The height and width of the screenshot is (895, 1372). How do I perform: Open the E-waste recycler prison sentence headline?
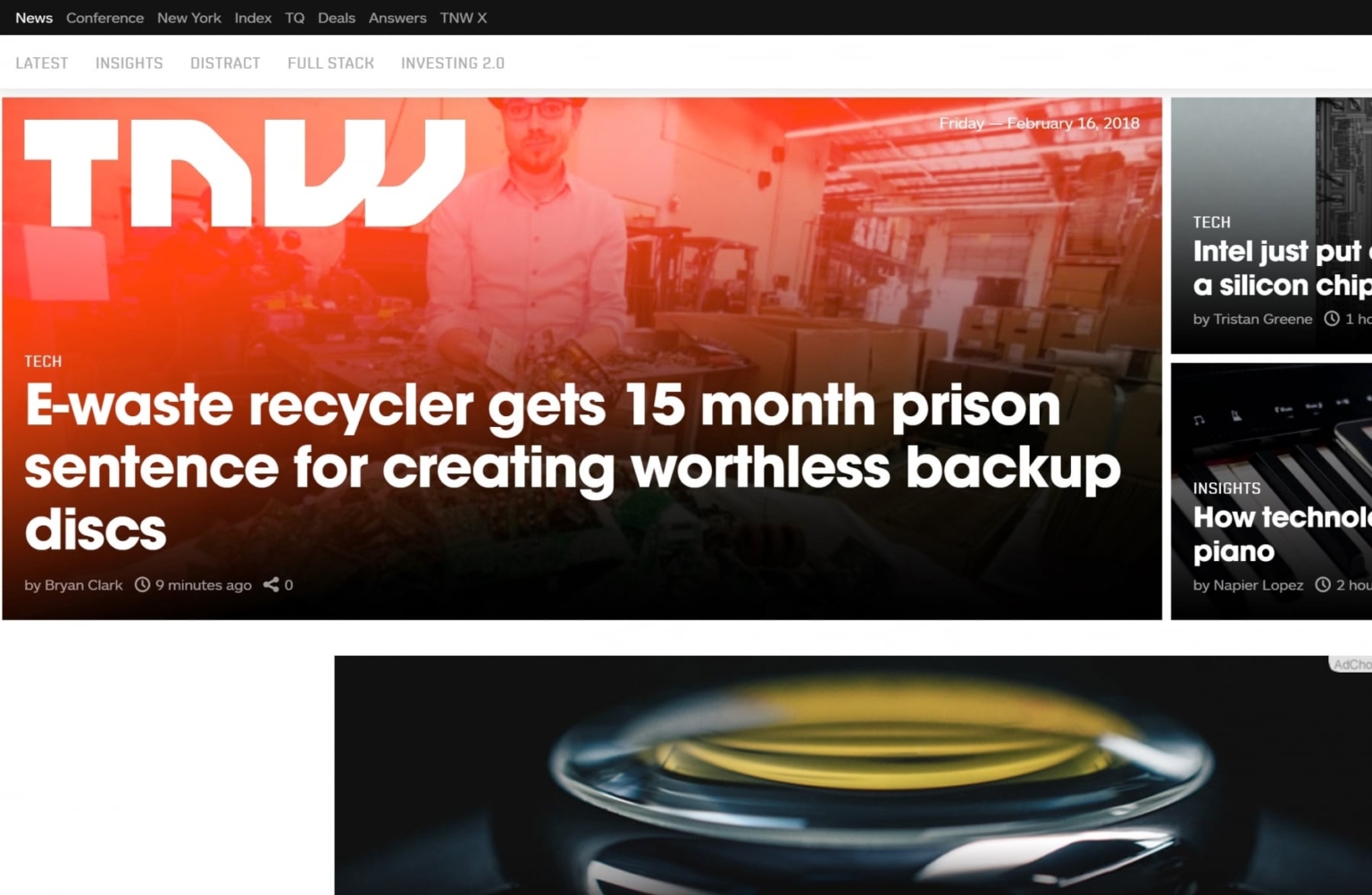coord(572,467)
